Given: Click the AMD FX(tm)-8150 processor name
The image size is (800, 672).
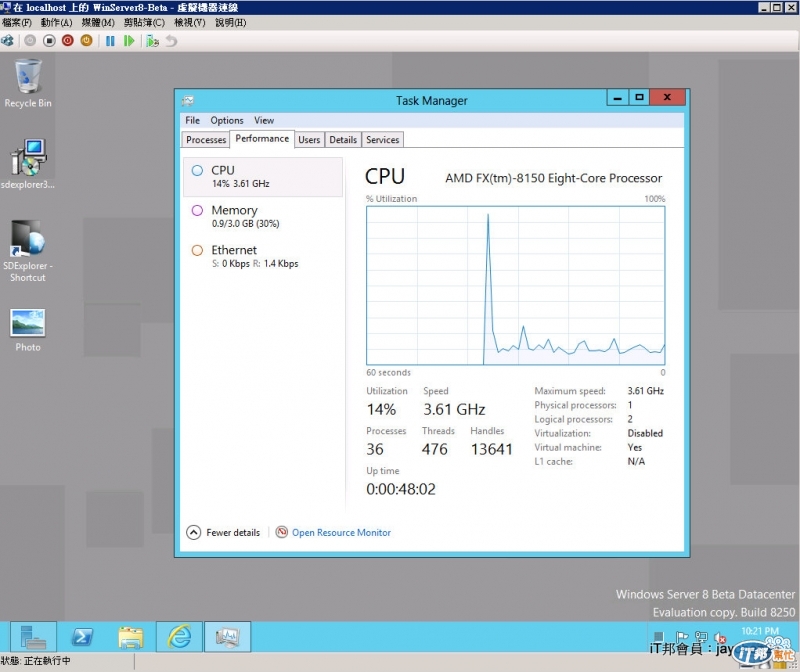Looking at the screenshot, I should (x=554, y=178).
